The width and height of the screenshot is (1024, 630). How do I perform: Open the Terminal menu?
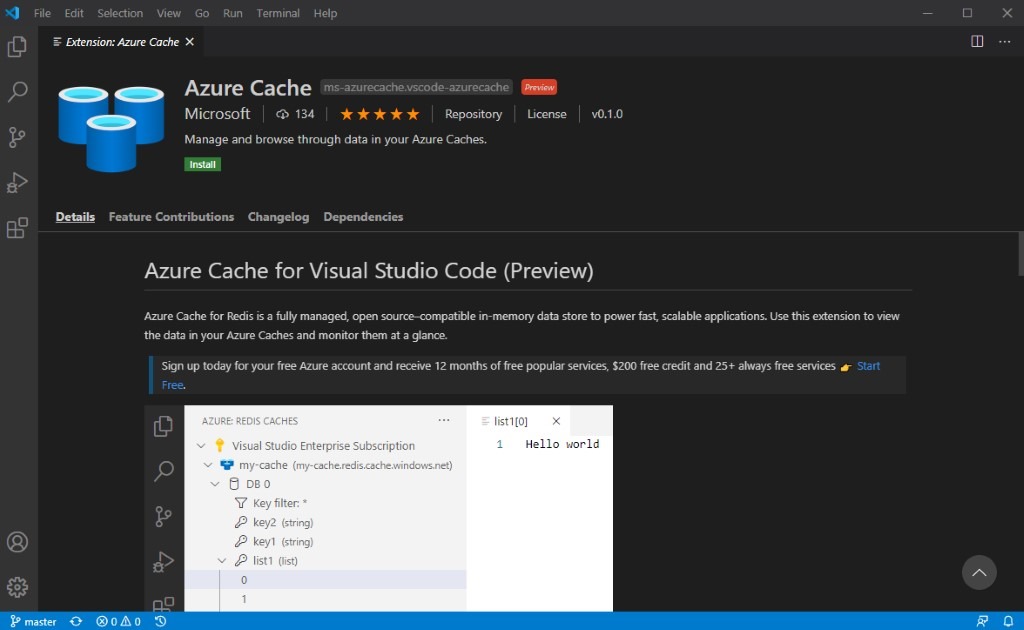coord(278,13)
